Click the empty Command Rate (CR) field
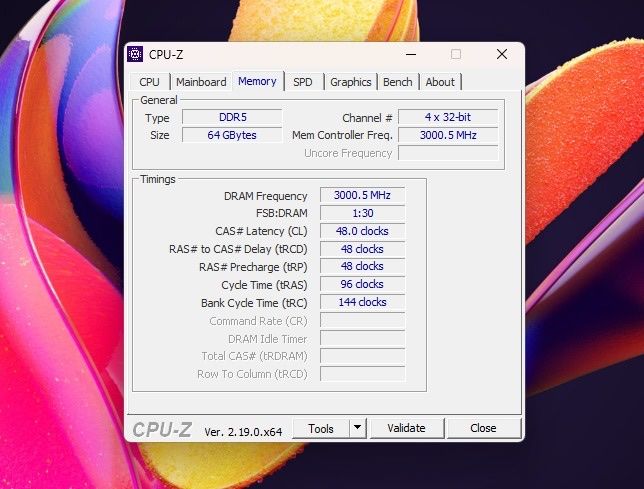 tap(362, 320)
